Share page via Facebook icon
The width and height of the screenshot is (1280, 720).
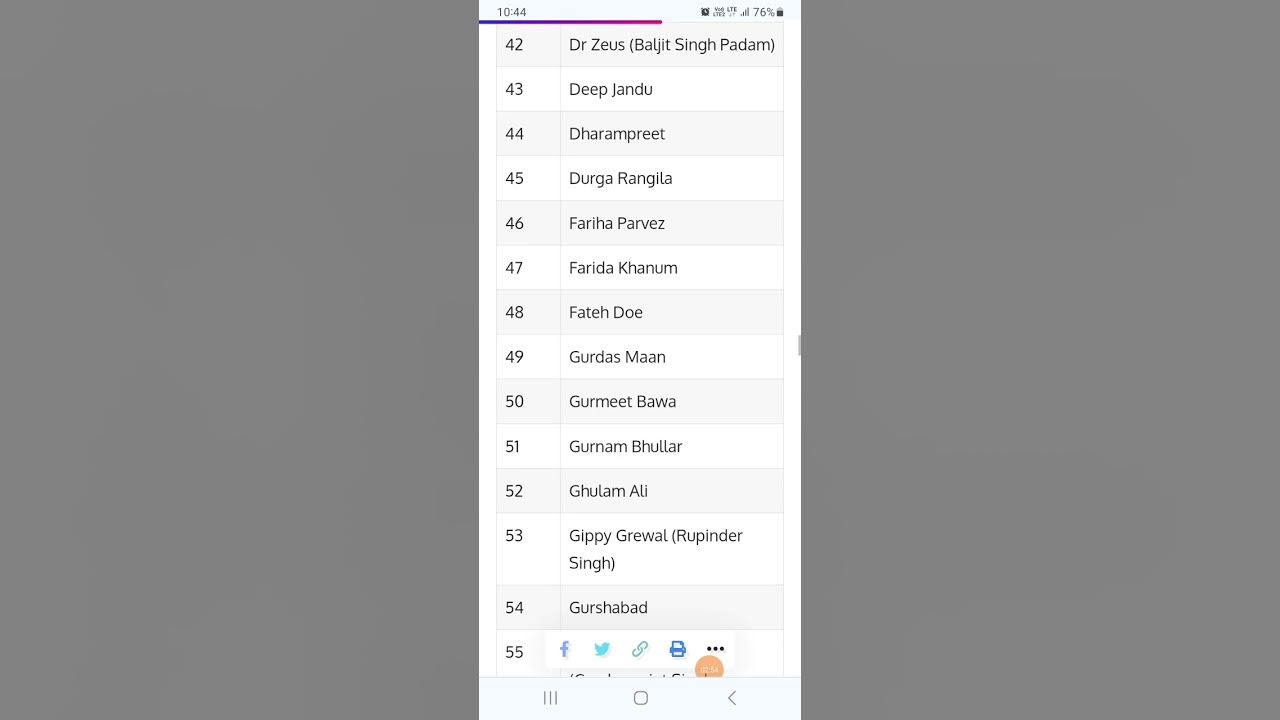click(564, 649)
